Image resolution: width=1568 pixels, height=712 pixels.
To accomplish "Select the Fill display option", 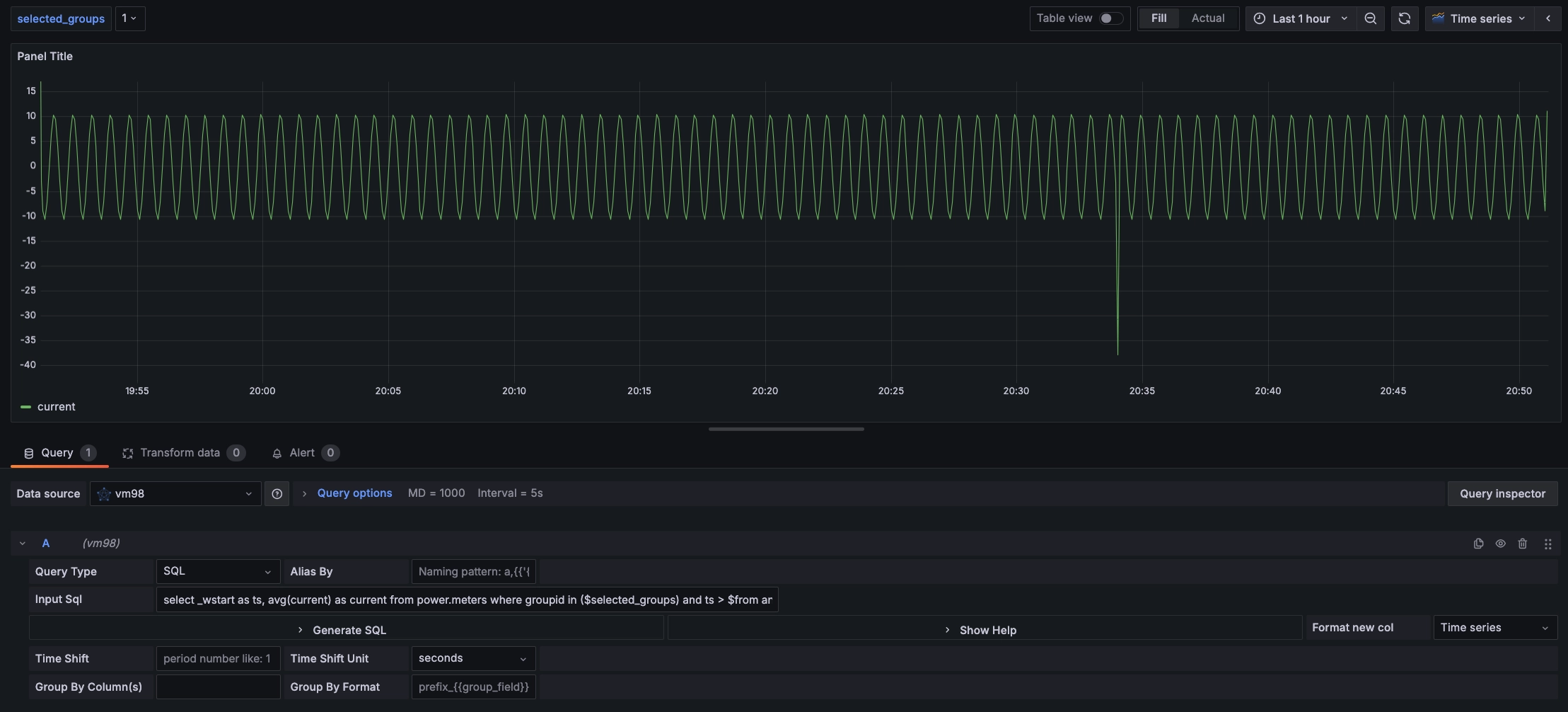I will tap(1158, 18).
